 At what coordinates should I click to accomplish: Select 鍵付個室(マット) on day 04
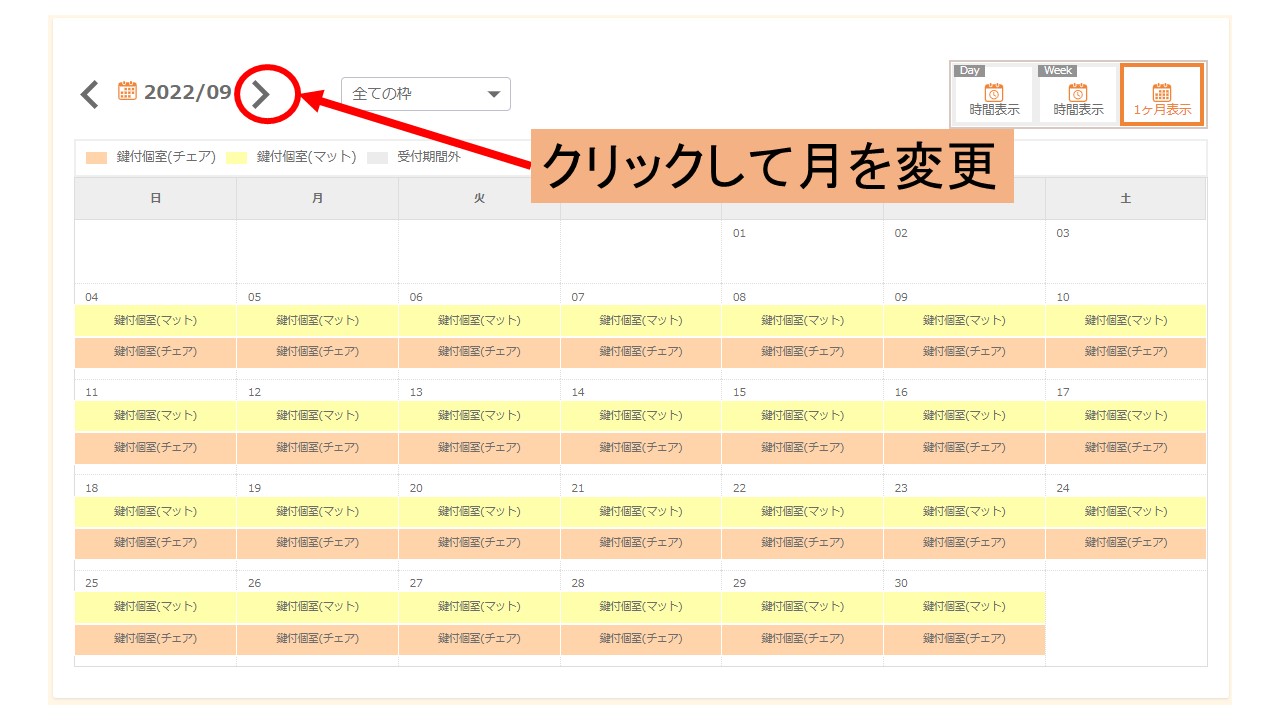[156, 321]
